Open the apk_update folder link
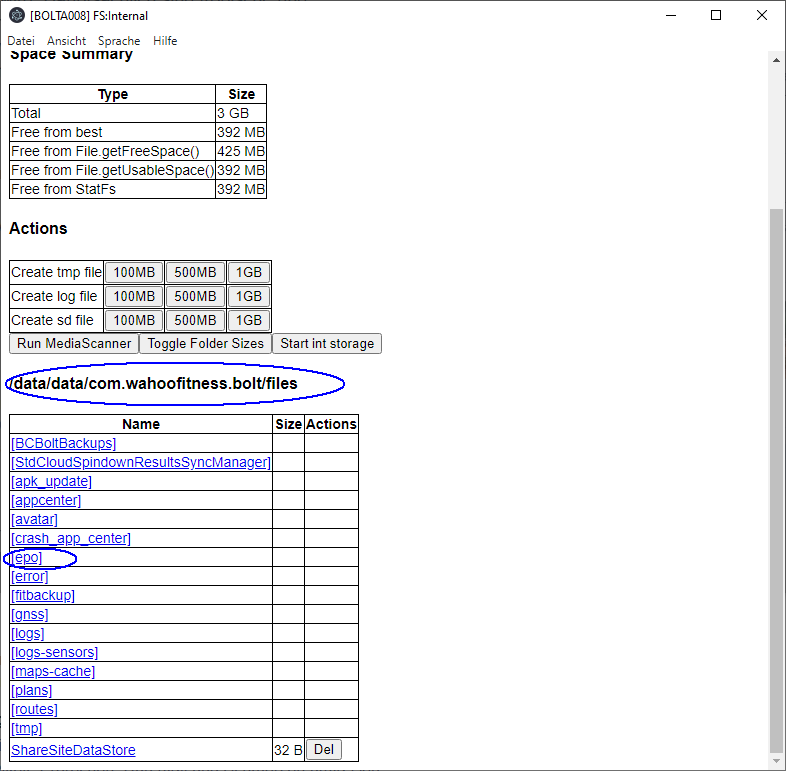The image size is (786, 771). (52, 481)
